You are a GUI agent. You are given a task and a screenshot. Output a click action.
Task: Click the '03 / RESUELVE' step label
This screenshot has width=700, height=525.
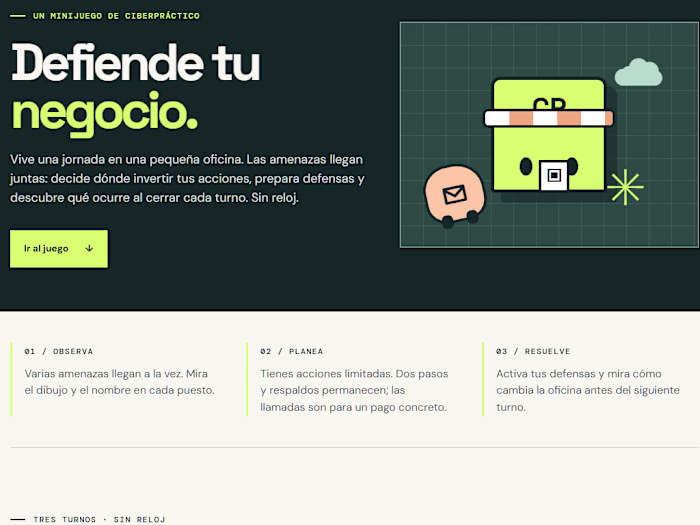pyautogui.click(x=533, y=351)
